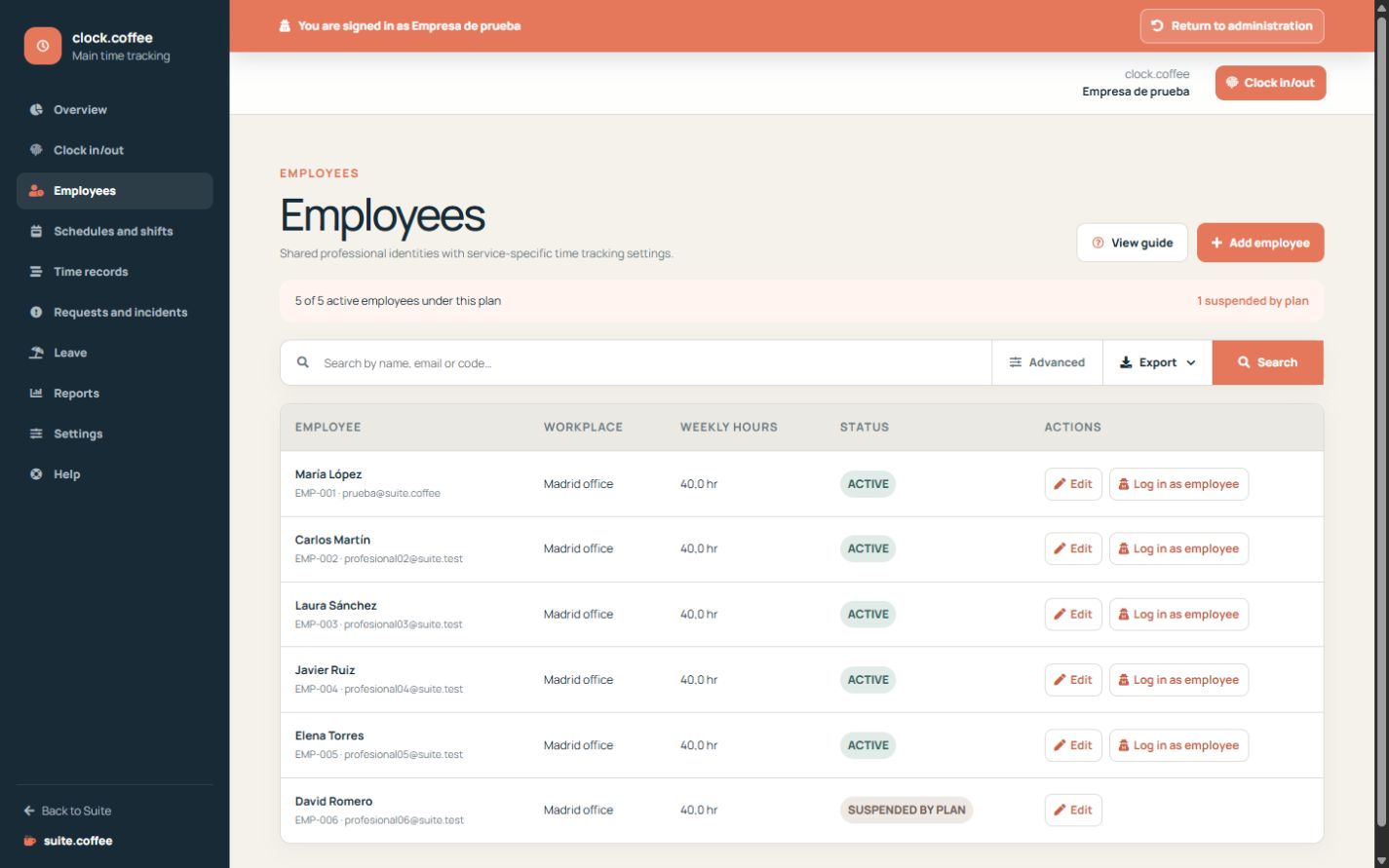
Task: Edit Carlos Martín's record
Action: (1073, 548)
